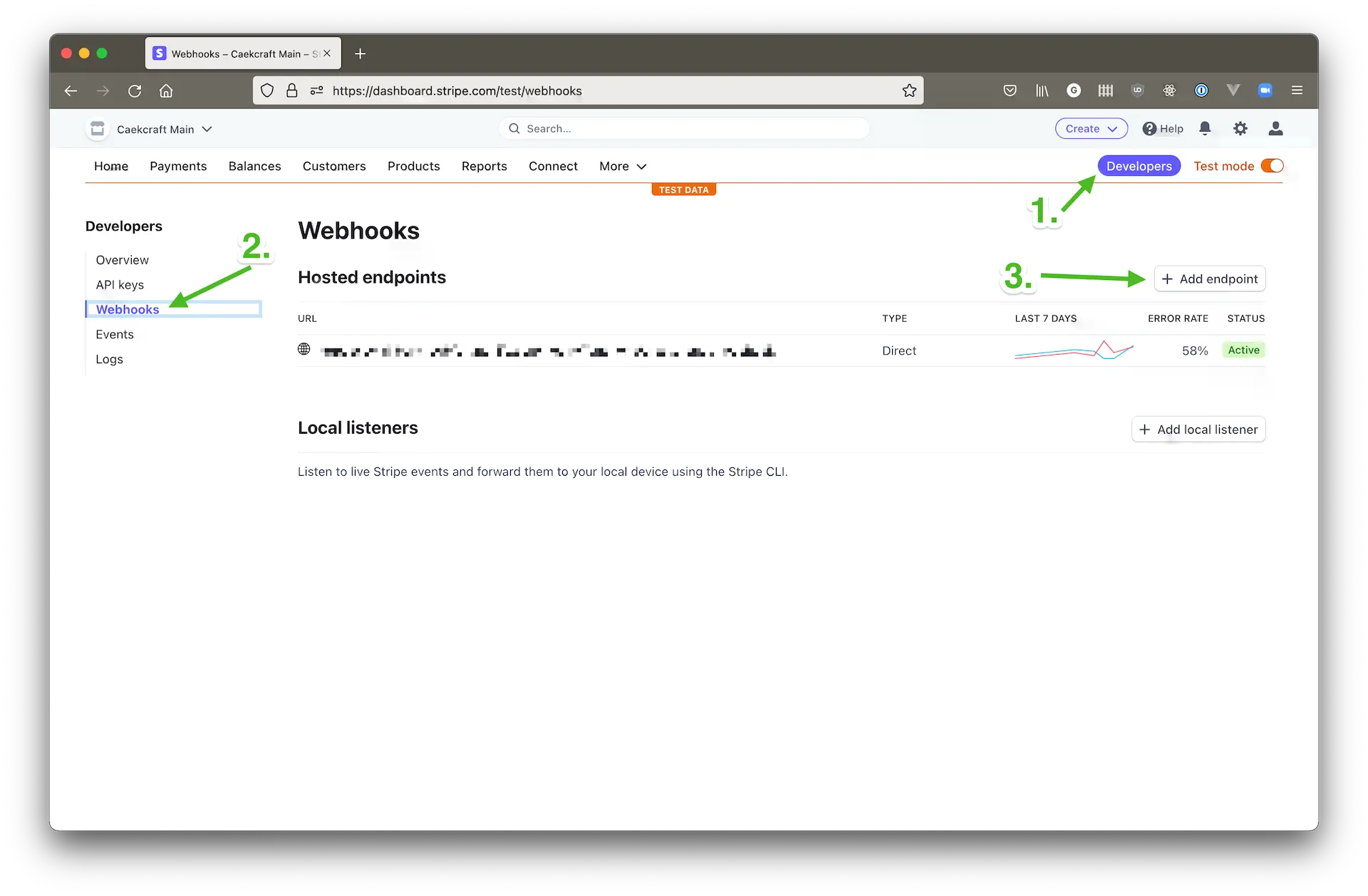Click the Payments navigation menu item
1368x896 pixels.
coord(178,166)
